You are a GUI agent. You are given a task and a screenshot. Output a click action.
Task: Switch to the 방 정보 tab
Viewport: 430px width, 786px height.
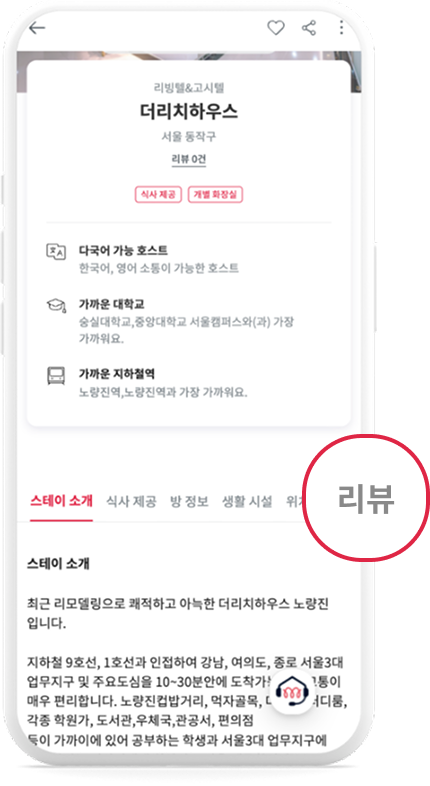pos(189,501)
